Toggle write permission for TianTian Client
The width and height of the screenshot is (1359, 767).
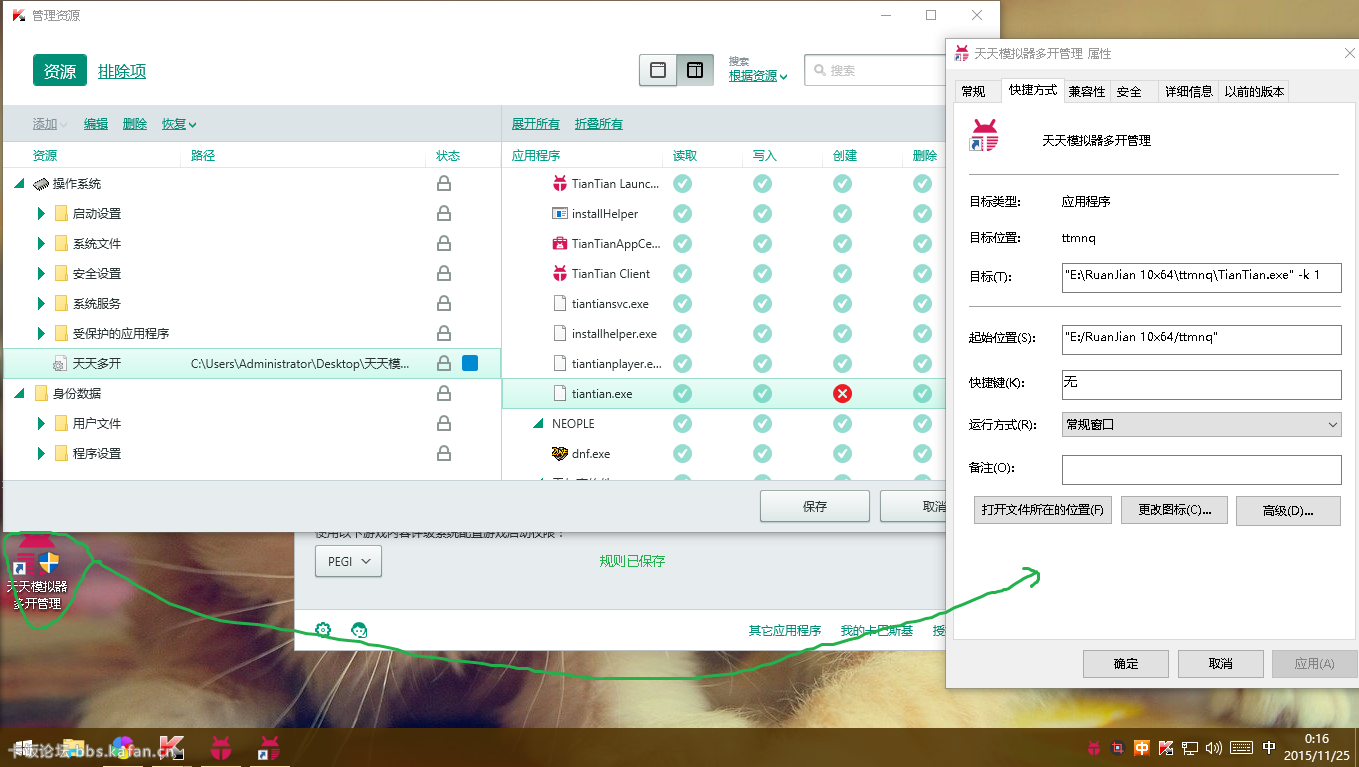pos(762,274)
